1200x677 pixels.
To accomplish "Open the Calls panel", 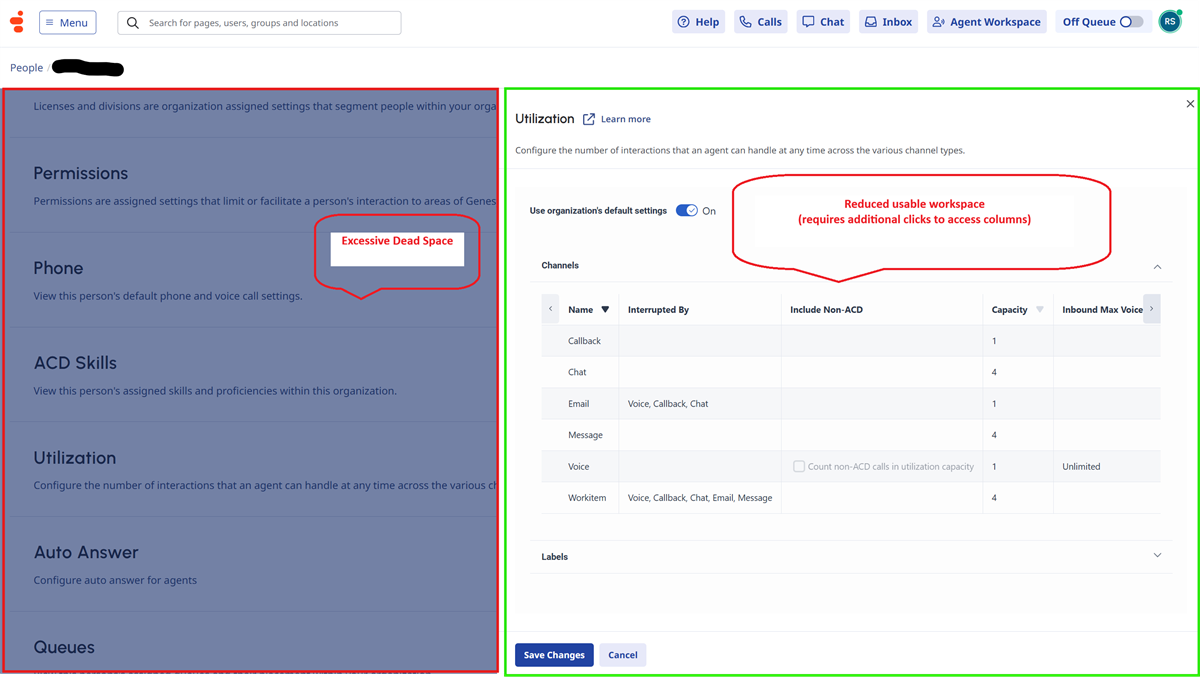I will coord(760,22).
